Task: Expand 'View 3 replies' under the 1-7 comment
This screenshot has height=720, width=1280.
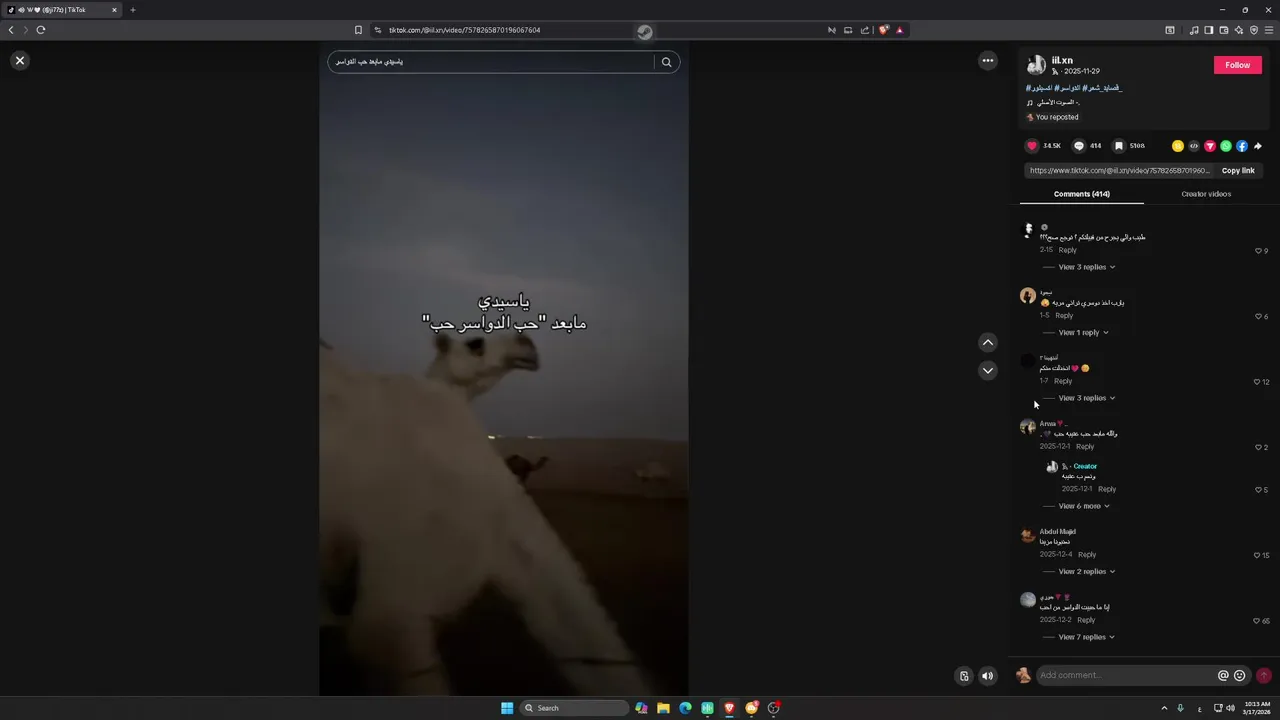Action: [x=1087, y=398]
